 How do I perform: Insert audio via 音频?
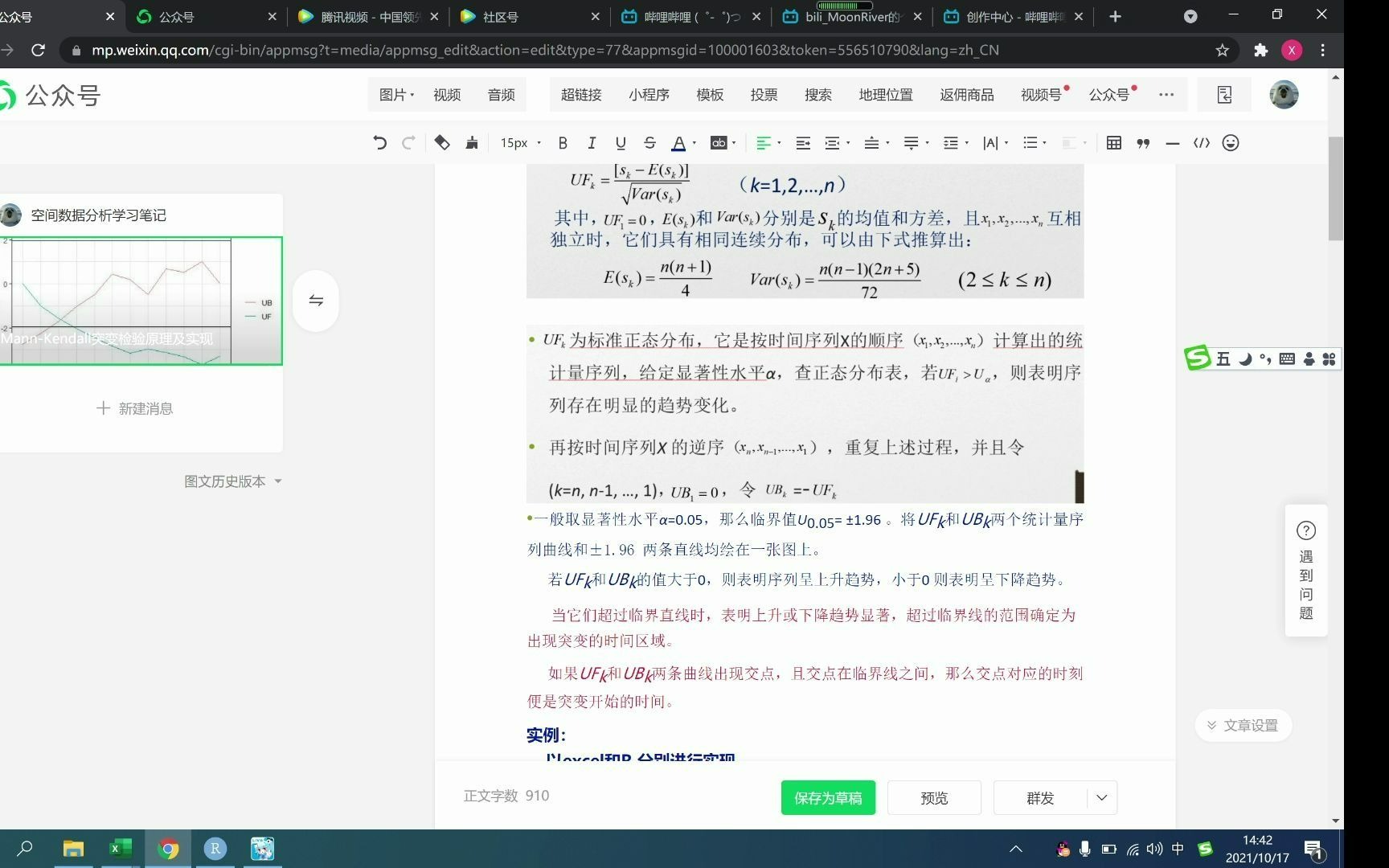click(x=502, y=95)
